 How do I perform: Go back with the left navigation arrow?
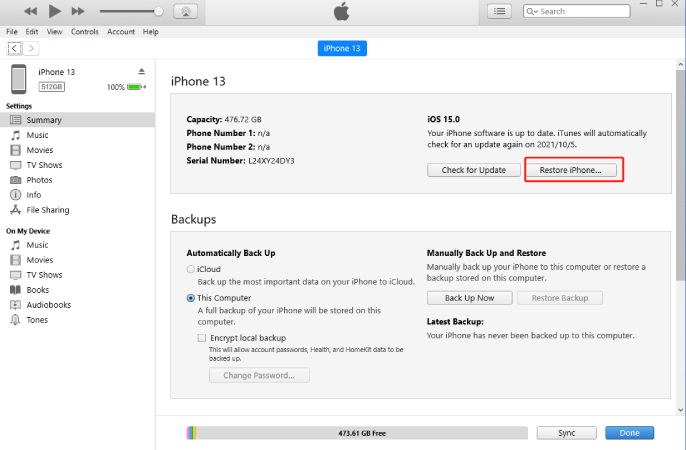[14, 48]
